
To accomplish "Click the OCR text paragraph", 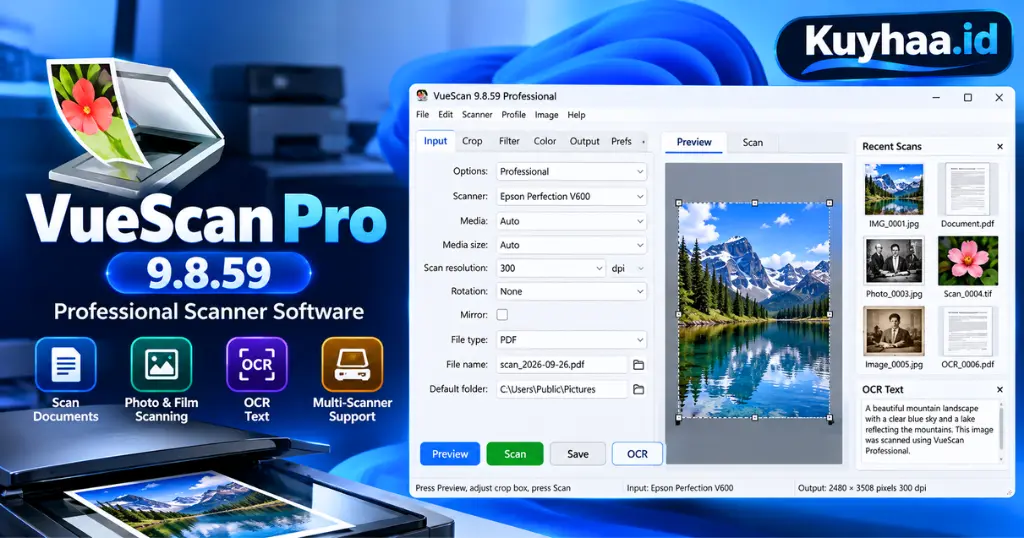I will tap(929, 430).
